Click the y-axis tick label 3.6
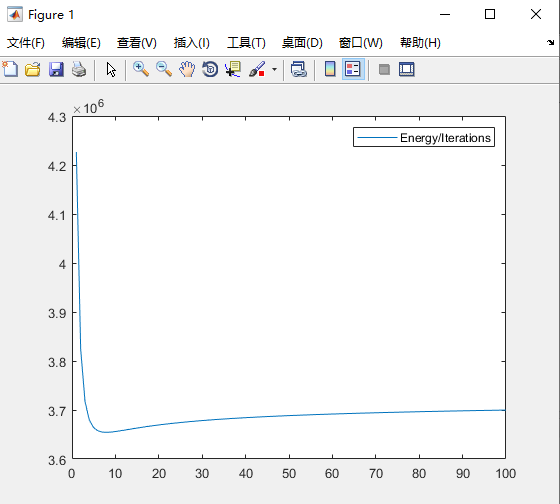The image size is (560, 504). click(x=57, y=460)
